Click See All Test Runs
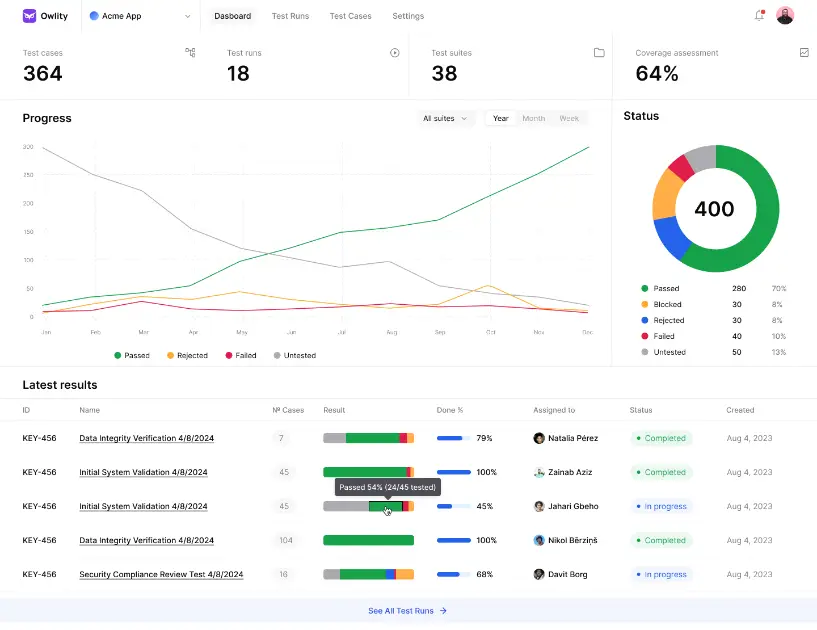Viewport: 817px width, 630px height. (x=406, y=610)
